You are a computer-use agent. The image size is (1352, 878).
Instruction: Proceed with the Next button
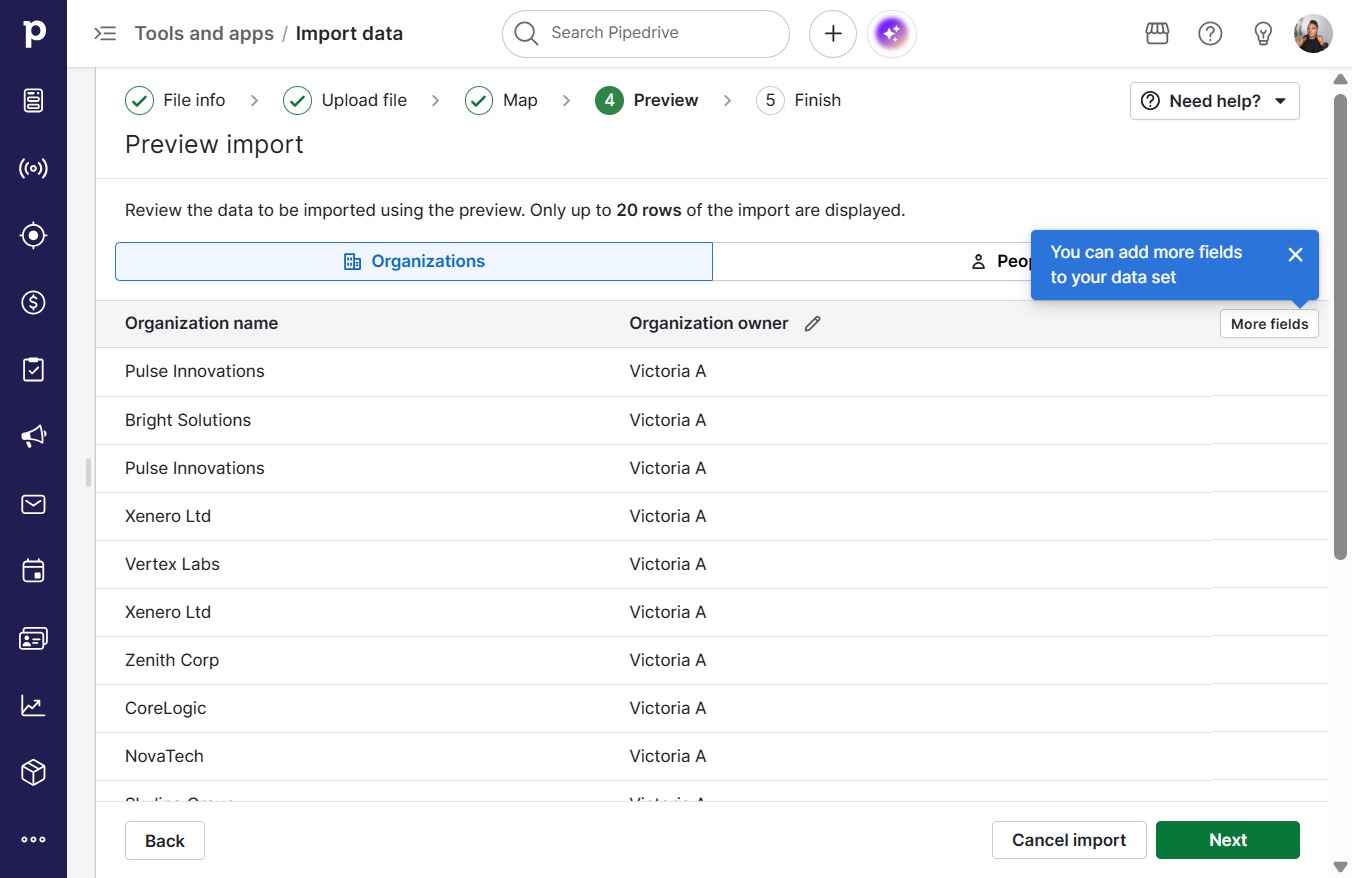(x=1228, y=840)
